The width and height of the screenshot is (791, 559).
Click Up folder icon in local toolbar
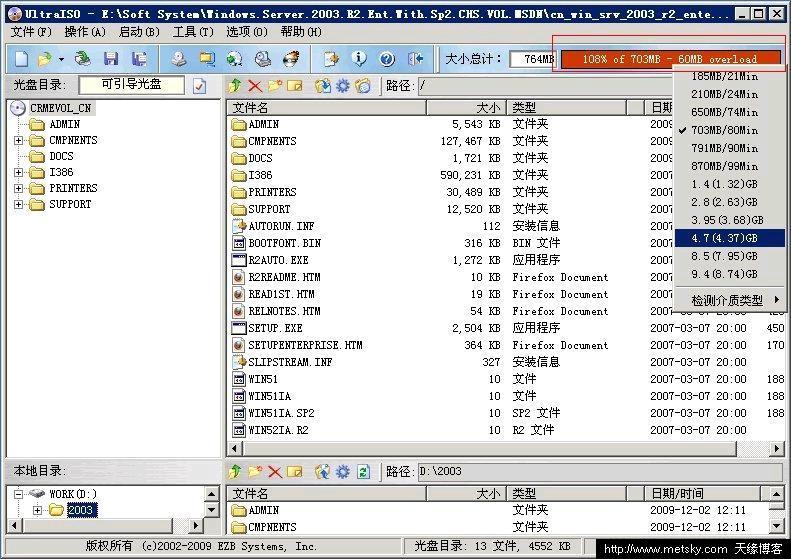tap(235, 472)
